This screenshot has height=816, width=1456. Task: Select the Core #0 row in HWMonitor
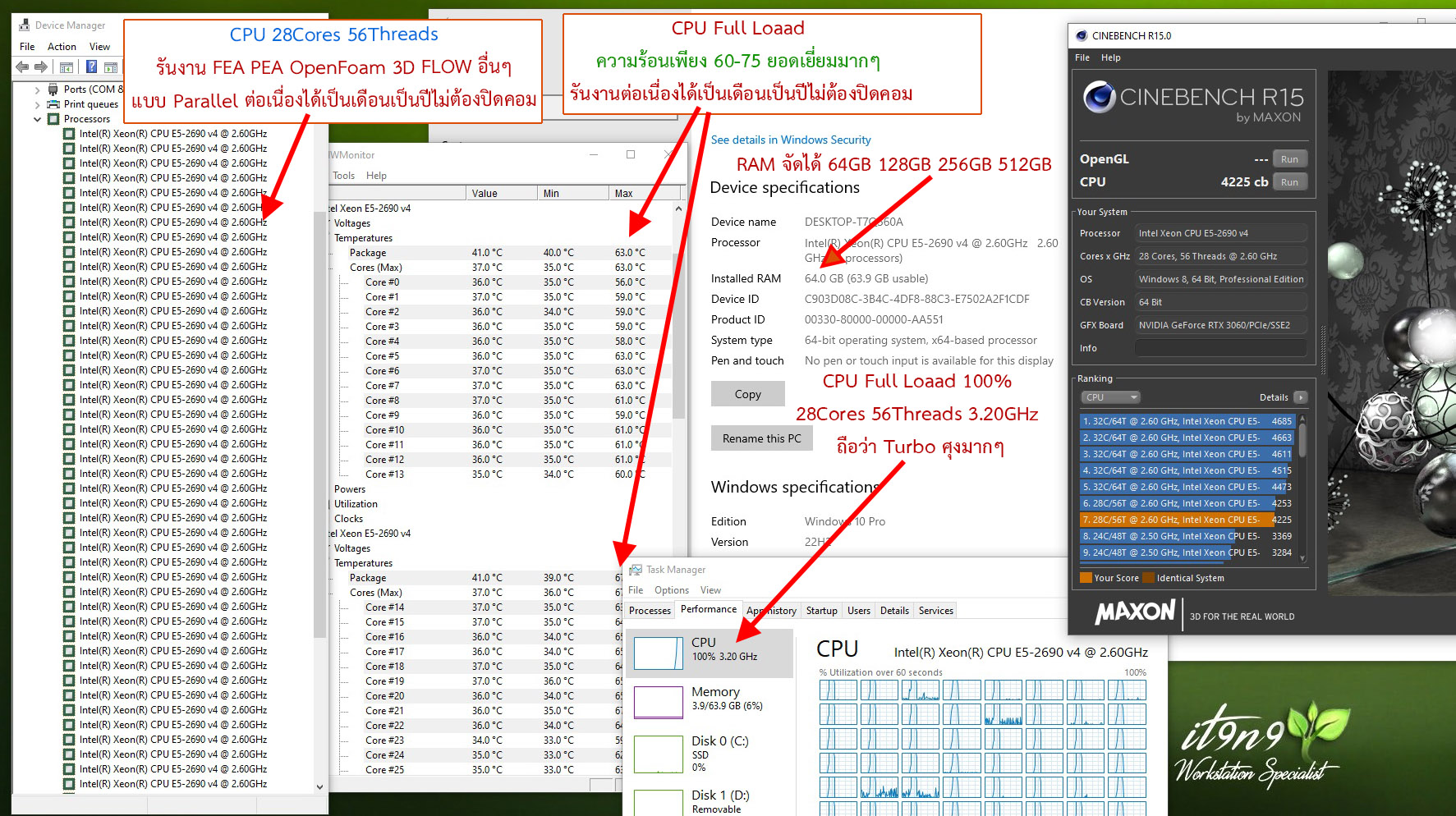click(x=502, y=282)
